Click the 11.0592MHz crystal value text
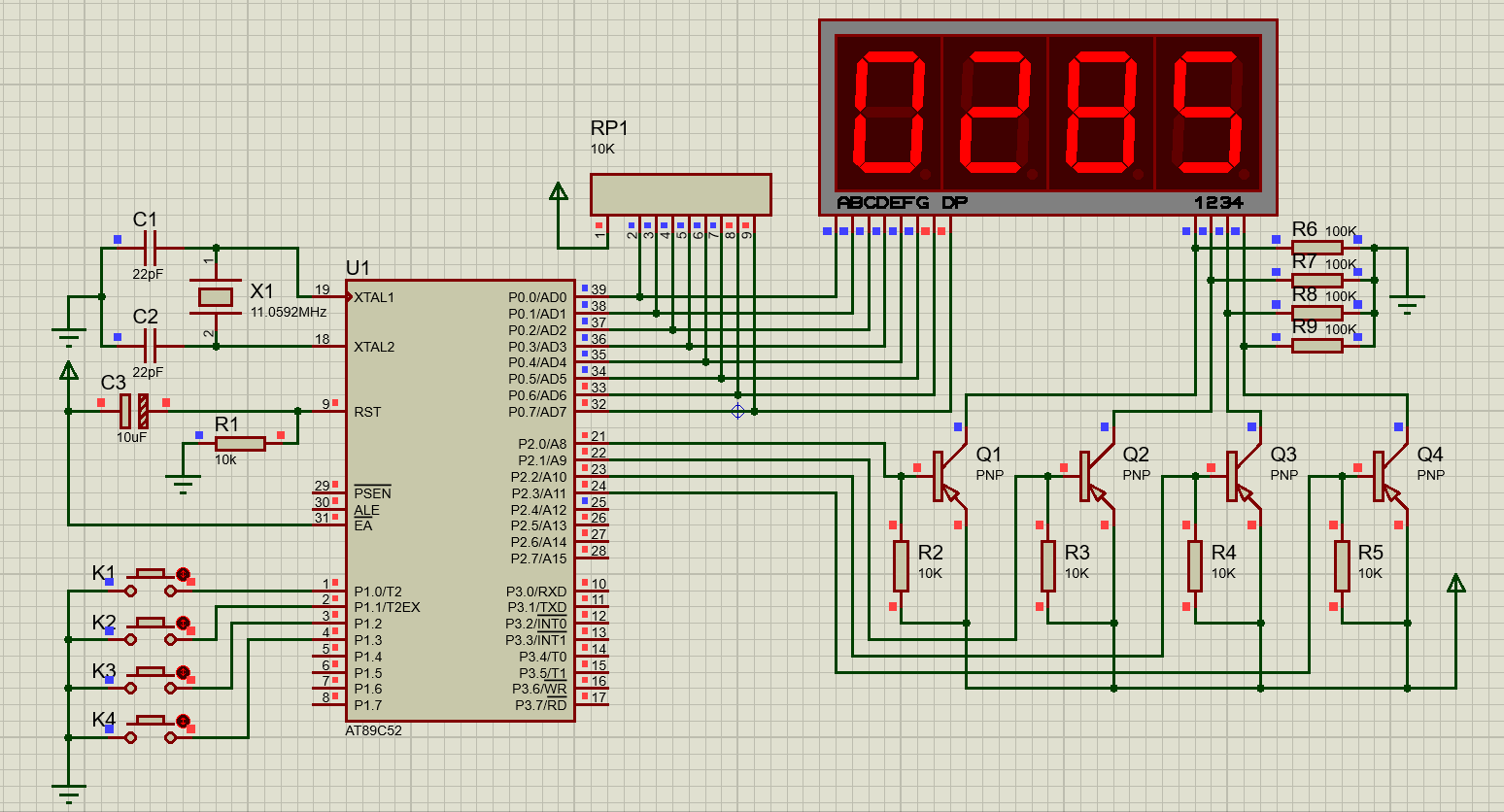 (289, 312)
